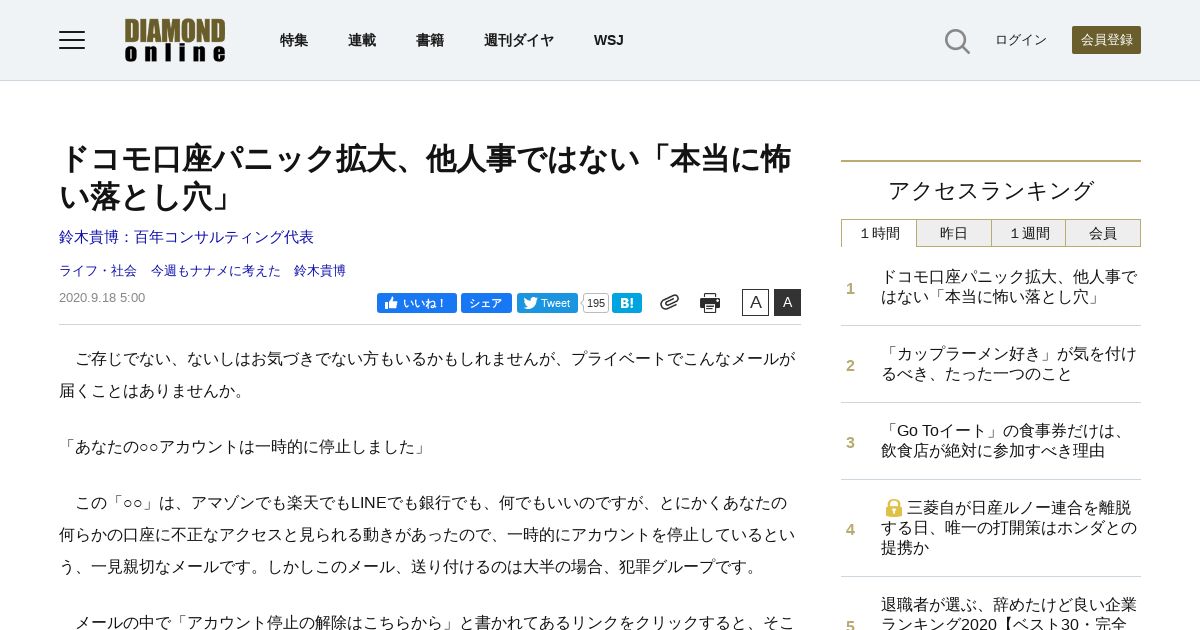Open the search magnifier icon

click(x=957, y=41)
